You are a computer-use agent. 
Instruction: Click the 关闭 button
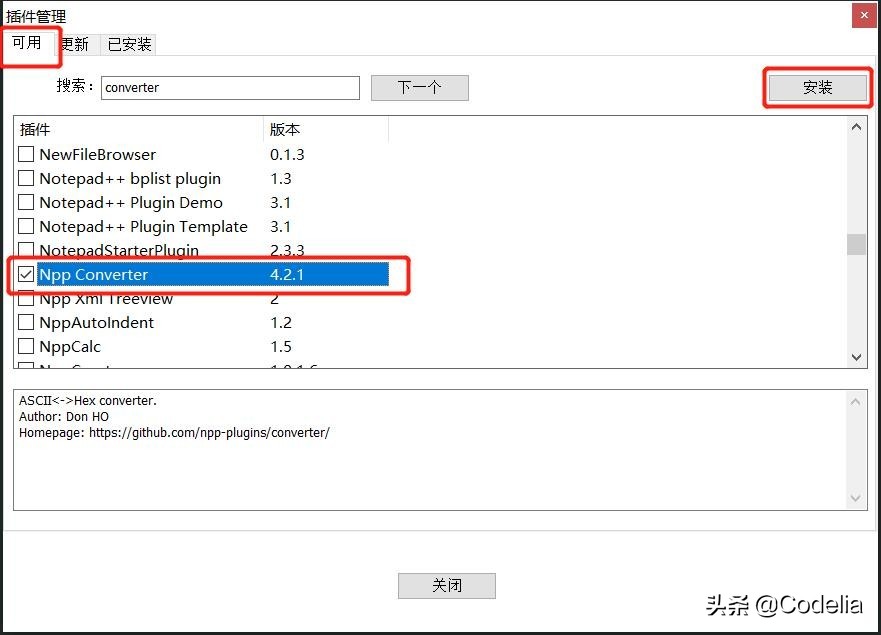(447, 586)
